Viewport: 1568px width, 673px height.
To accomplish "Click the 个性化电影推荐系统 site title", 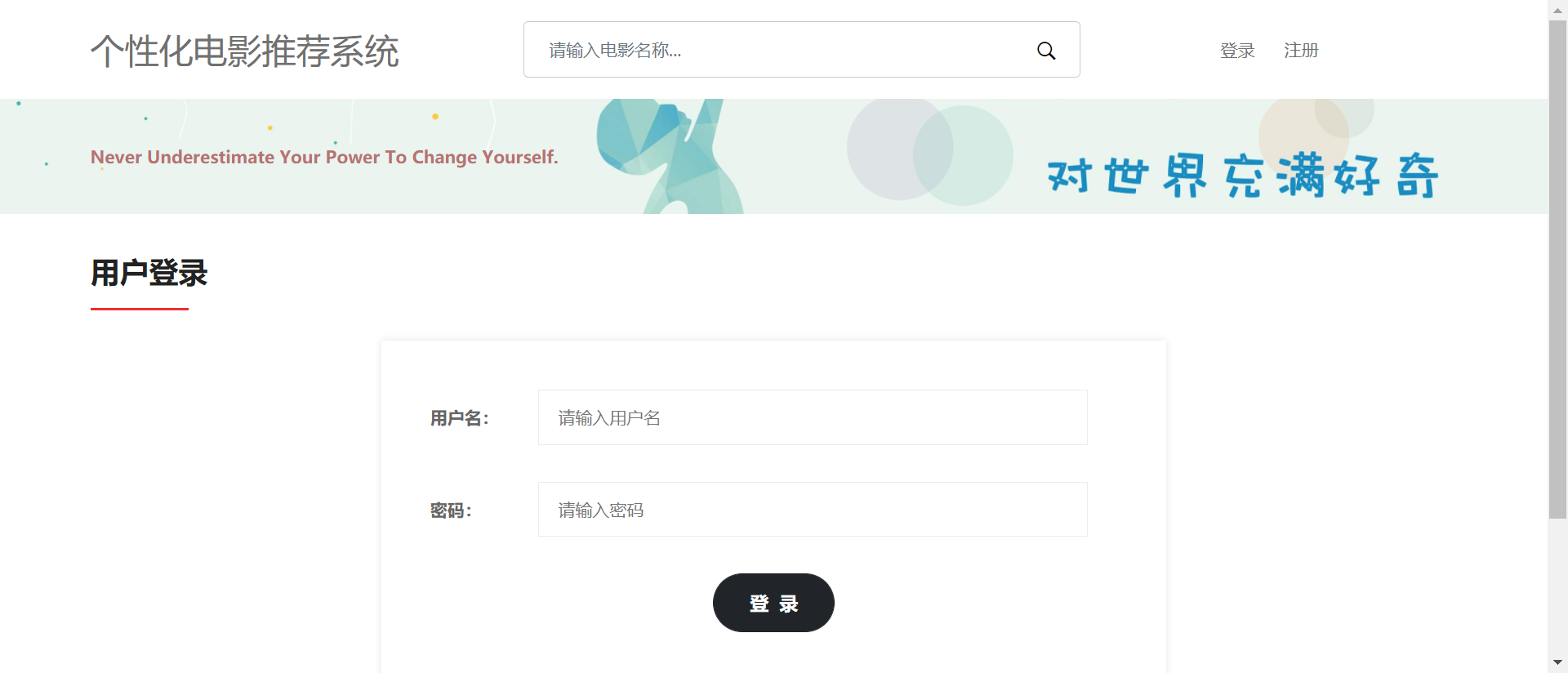I will 244,51.
